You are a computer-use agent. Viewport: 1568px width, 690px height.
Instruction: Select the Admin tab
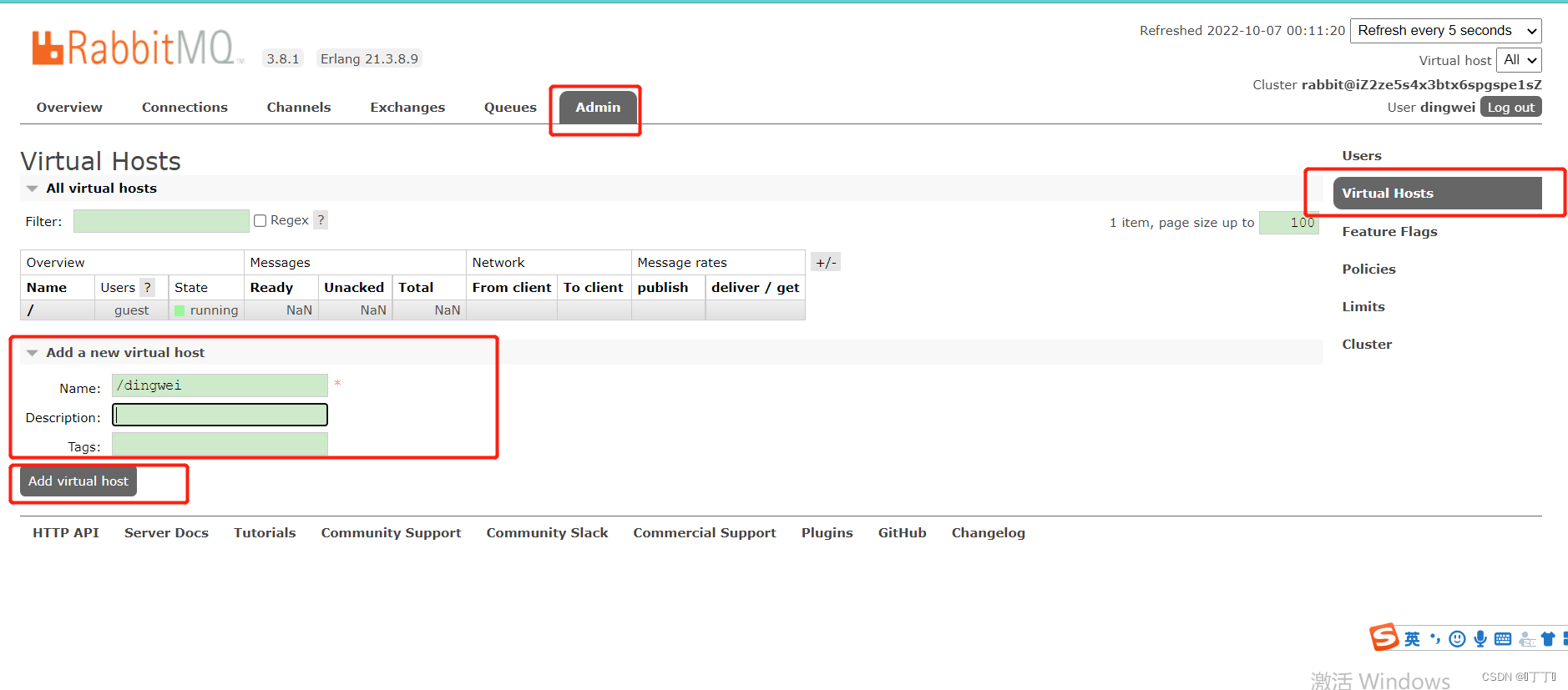click(x=598, y=107)
